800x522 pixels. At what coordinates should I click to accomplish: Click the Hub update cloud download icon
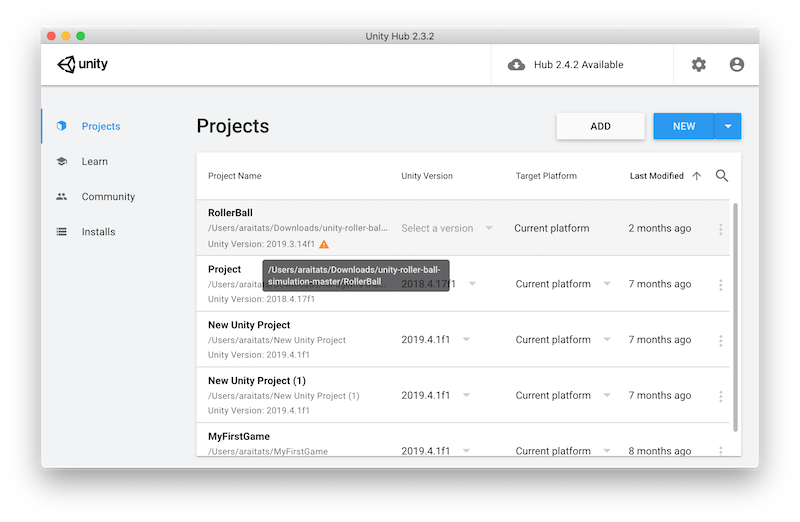click(516, 65)
